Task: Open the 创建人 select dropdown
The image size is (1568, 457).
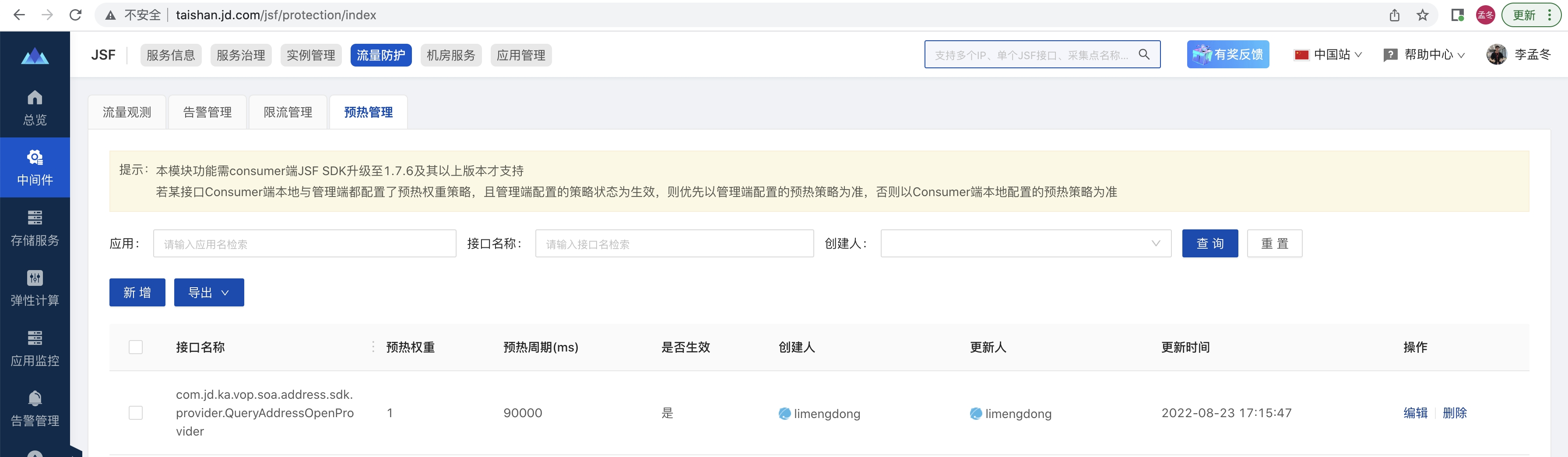Action: [1026, 243]
